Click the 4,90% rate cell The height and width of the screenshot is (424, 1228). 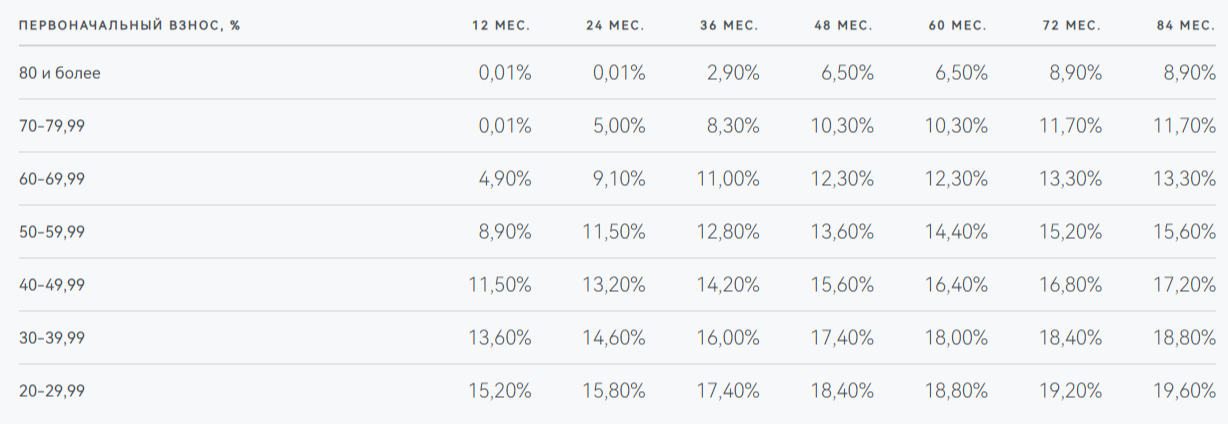tap(504, 179)
